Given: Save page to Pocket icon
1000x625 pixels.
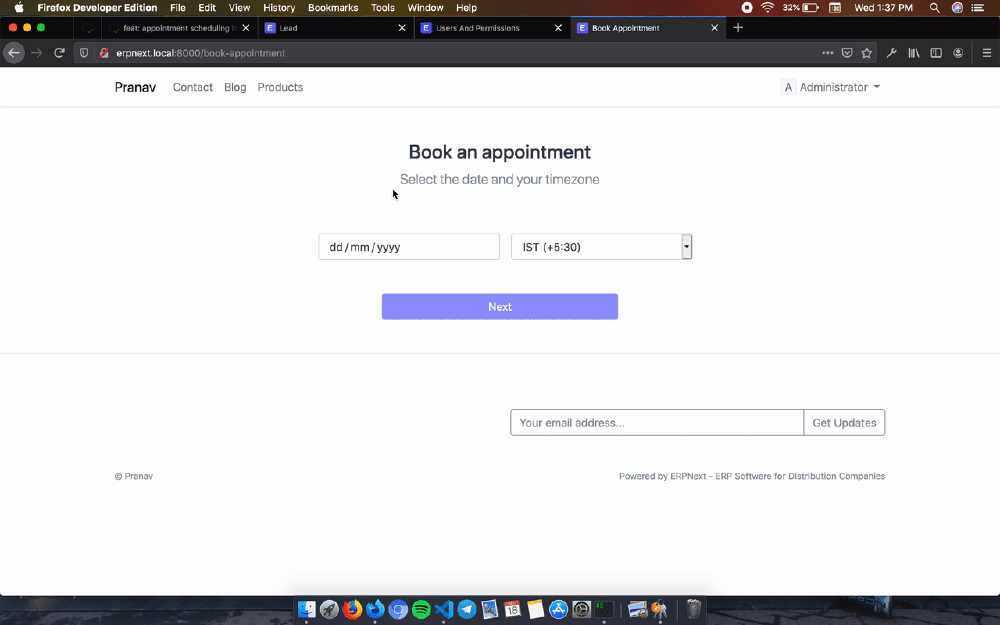Looking at the screenshot, I should tap(847, 53).
